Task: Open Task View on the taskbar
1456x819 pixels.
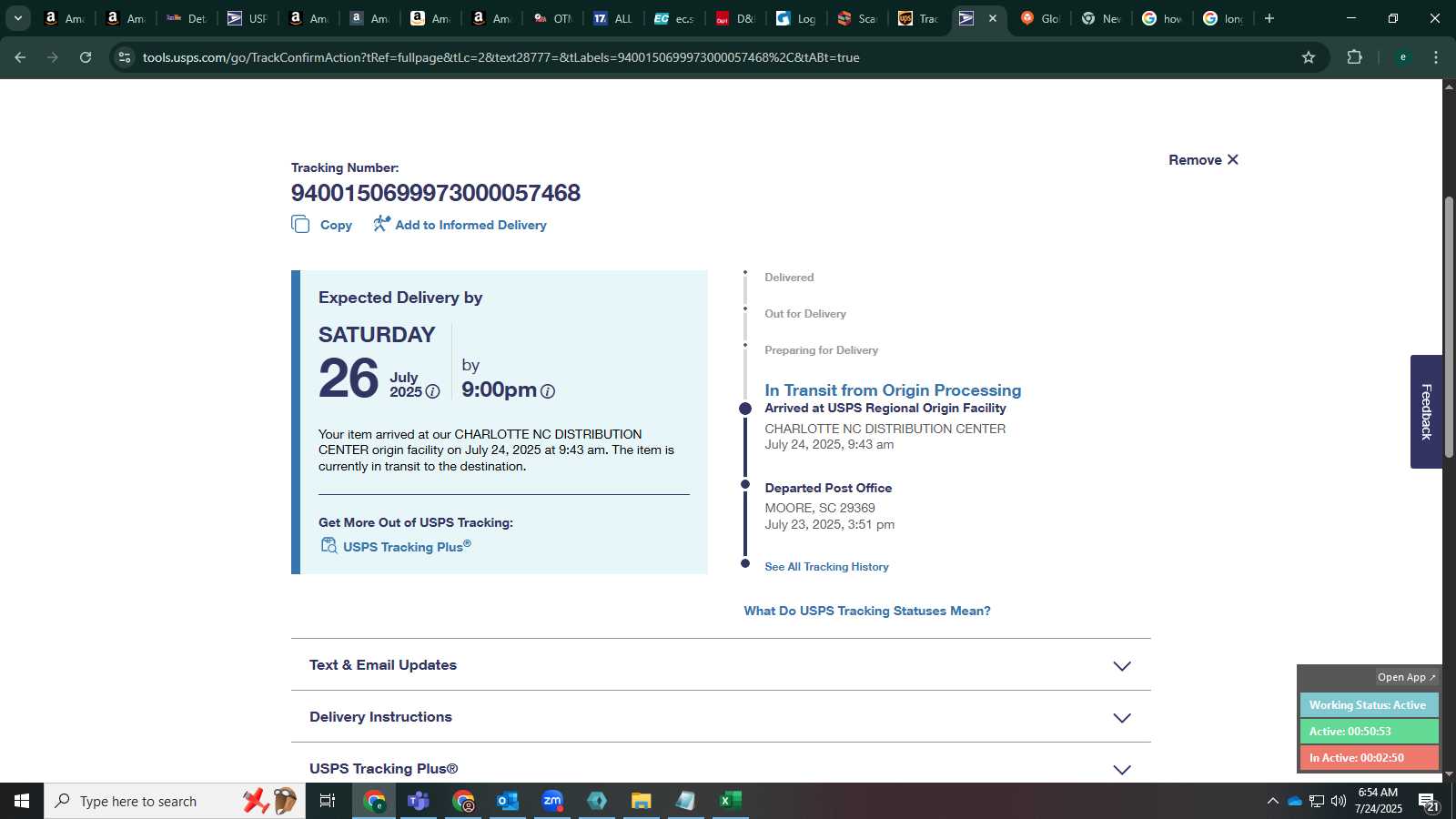Action: click(328, 801)
